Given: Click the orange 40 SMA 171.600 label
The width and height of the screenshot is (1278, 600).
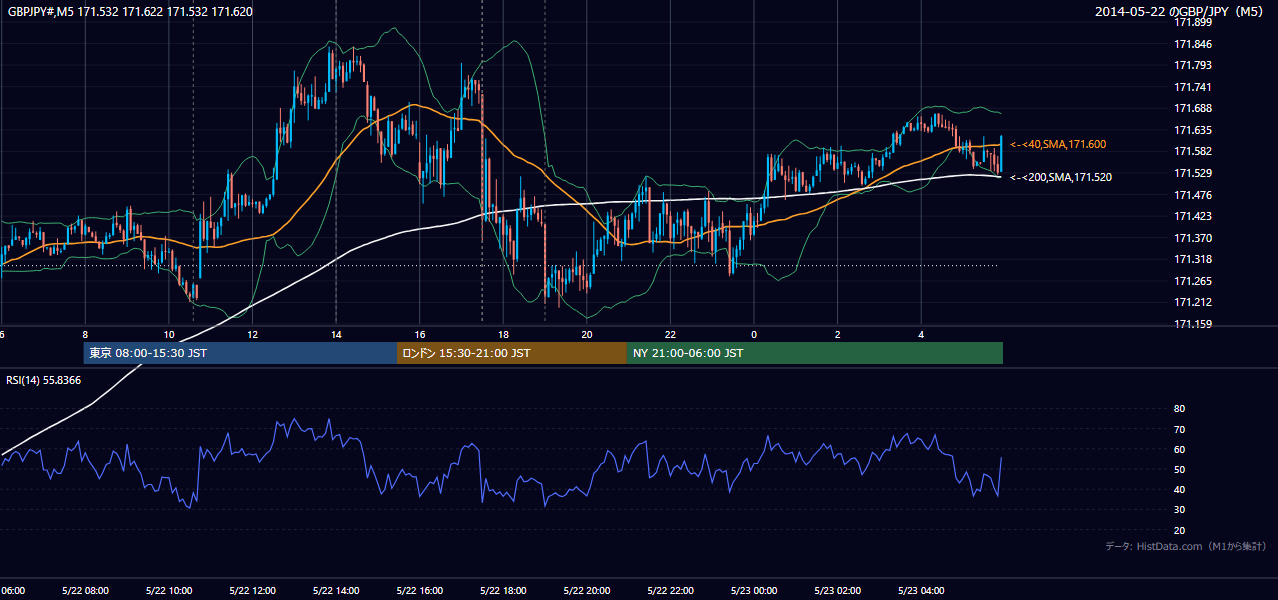Looking at the screenshot, I should pos(1058,145).
